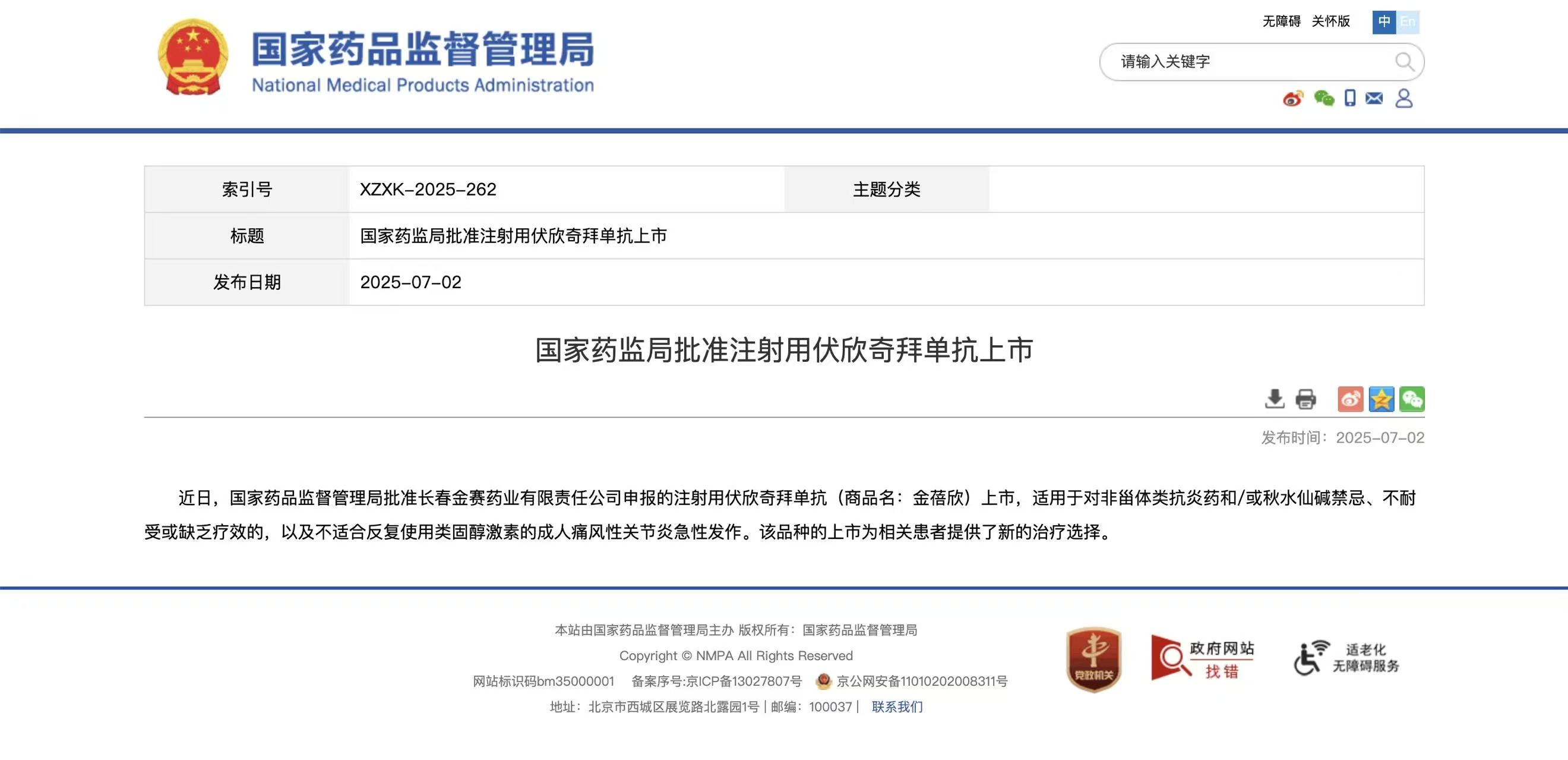Switch to 关怀版 care mode

coord(1330,21)
